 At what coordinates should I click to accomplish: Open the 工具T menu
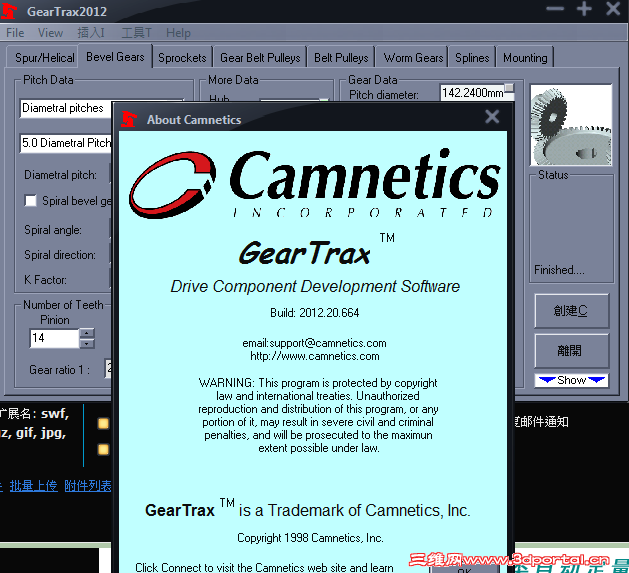coord(136,33)
